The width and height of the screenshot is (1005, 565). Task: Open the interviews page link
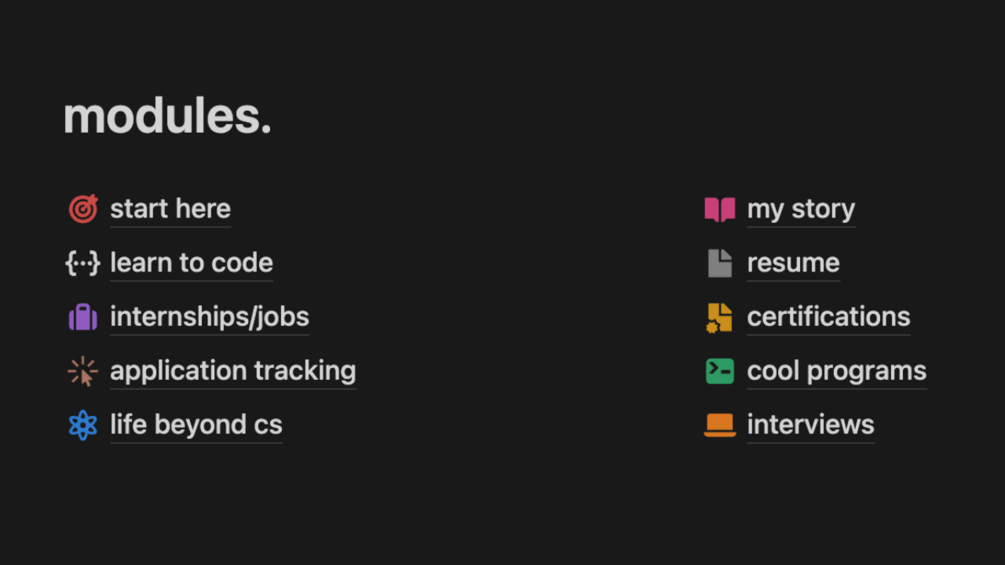811,425
